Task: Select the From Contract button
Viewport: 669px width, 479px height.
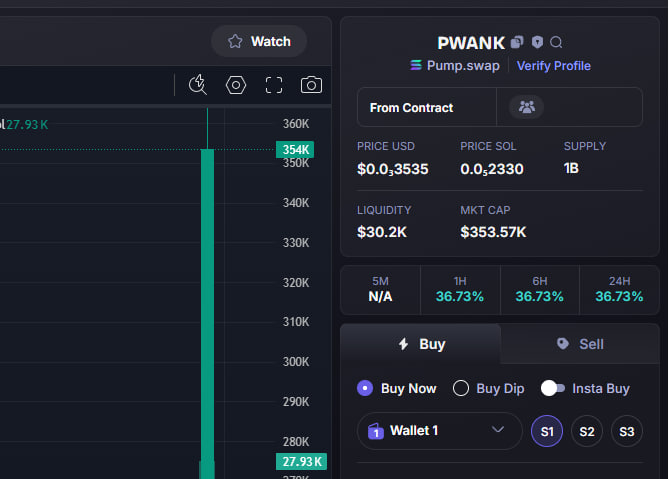Action: (427, 107)
